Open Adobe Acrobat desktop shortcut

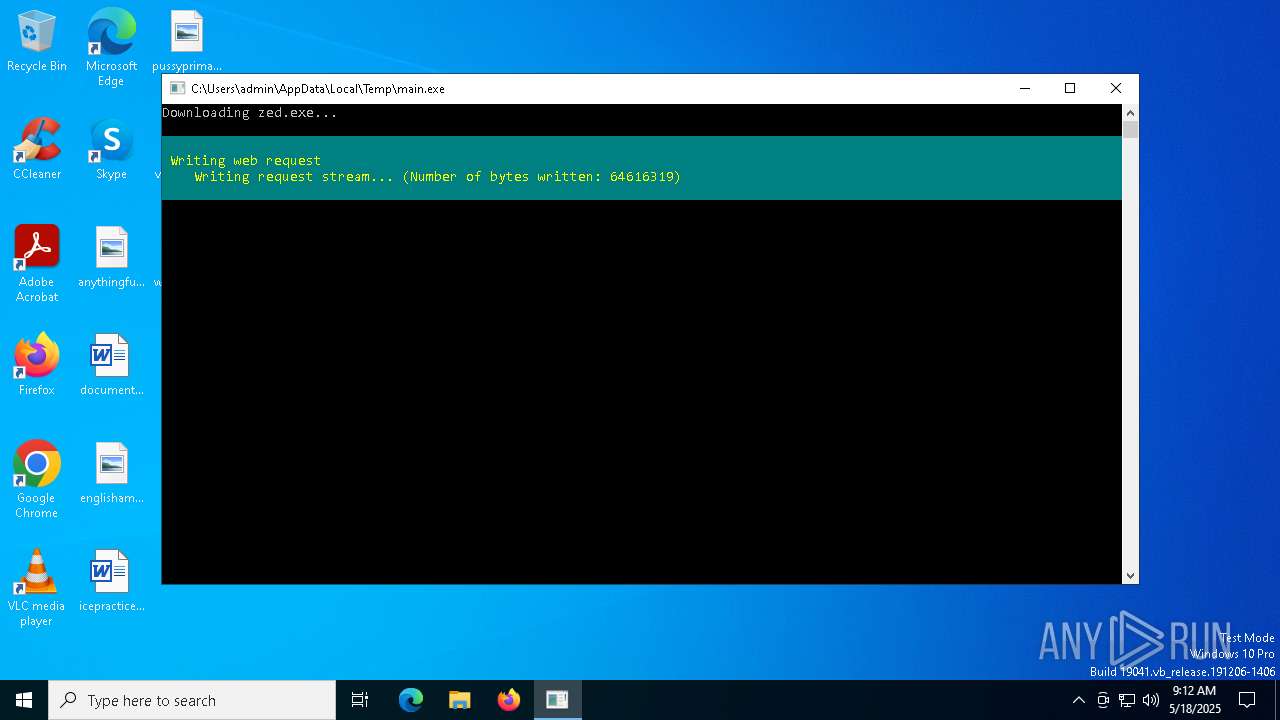pyautogui.click(x=37, y=264)
